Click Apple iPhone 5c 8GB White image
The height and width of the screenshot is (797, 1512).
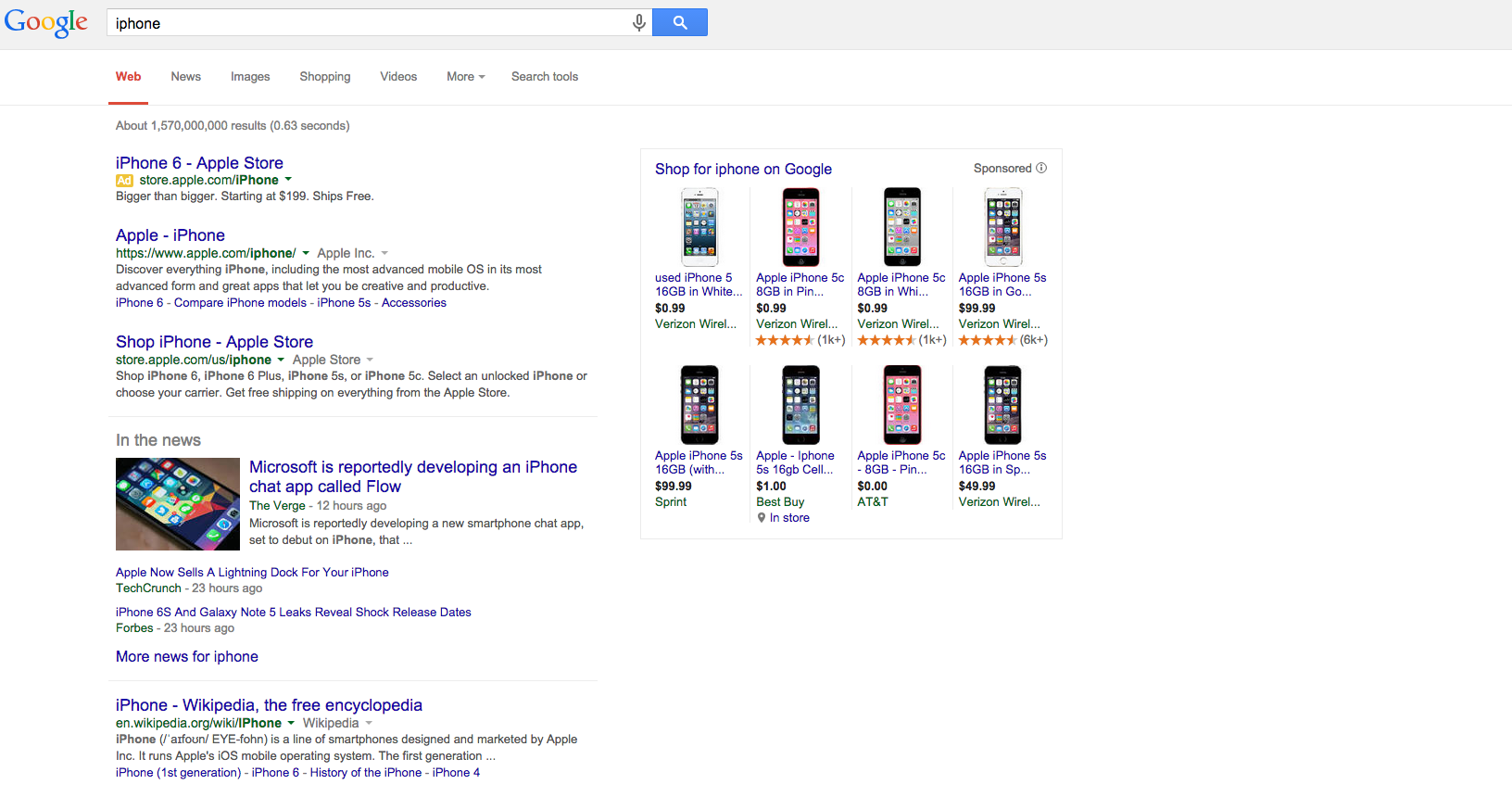click(902, 227)
